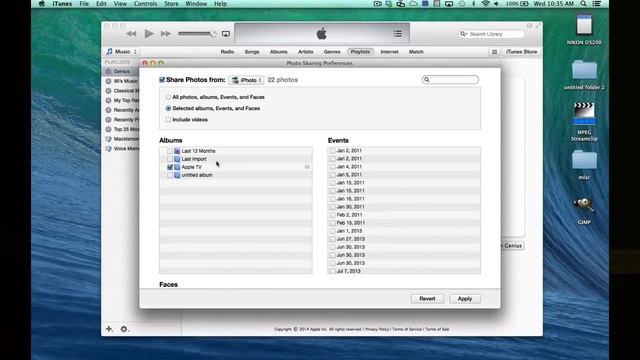Click the Revert button
The width and height of the screenshot is (640, 360).
pyautogui.click(x=427, y=299)
